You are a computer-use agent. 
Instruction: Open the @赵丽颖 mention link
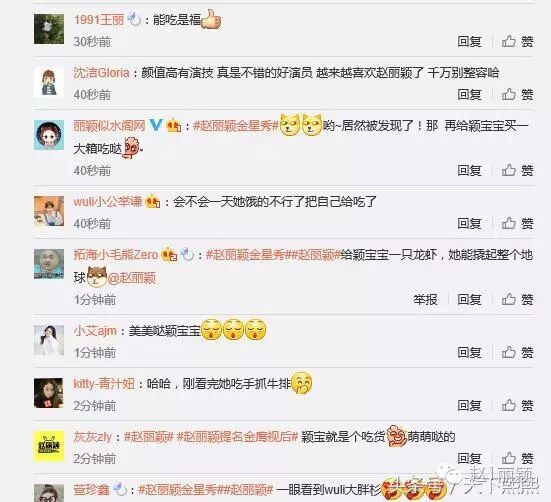click(132, 278)
